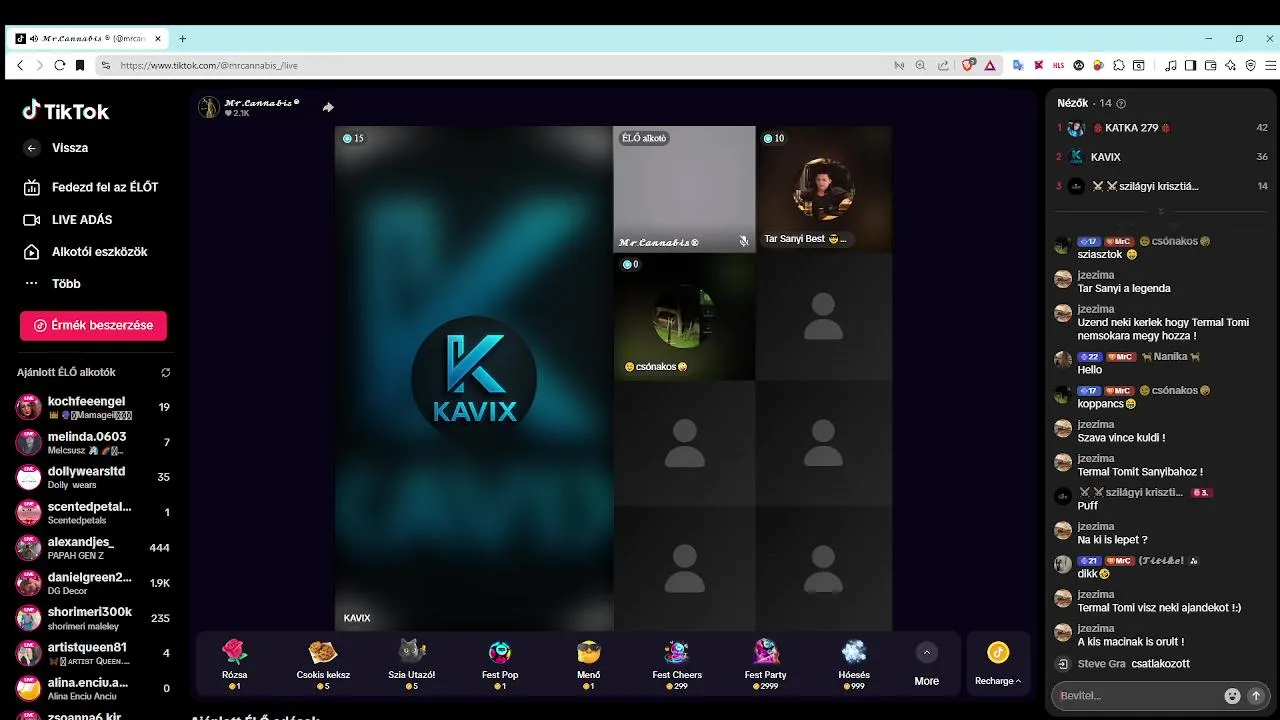Click the share page icon in address bar
The image size is (1280, 720).
coord(942,65)
